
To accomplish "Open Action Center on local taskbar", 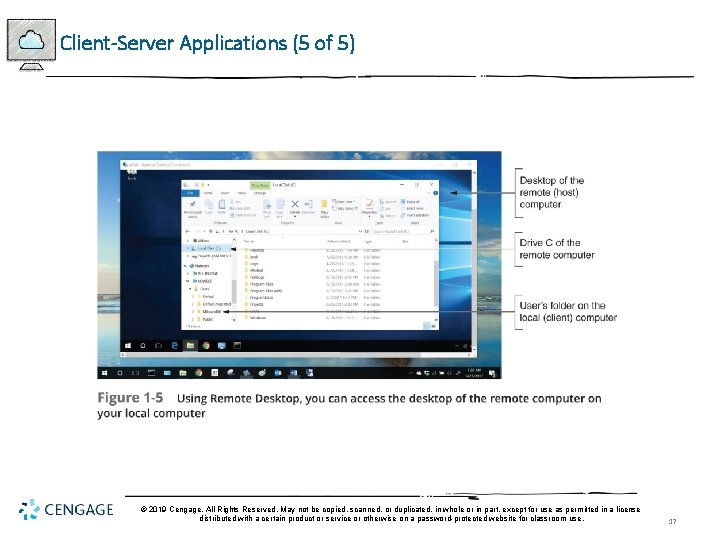I will click(x=492, y=373).
